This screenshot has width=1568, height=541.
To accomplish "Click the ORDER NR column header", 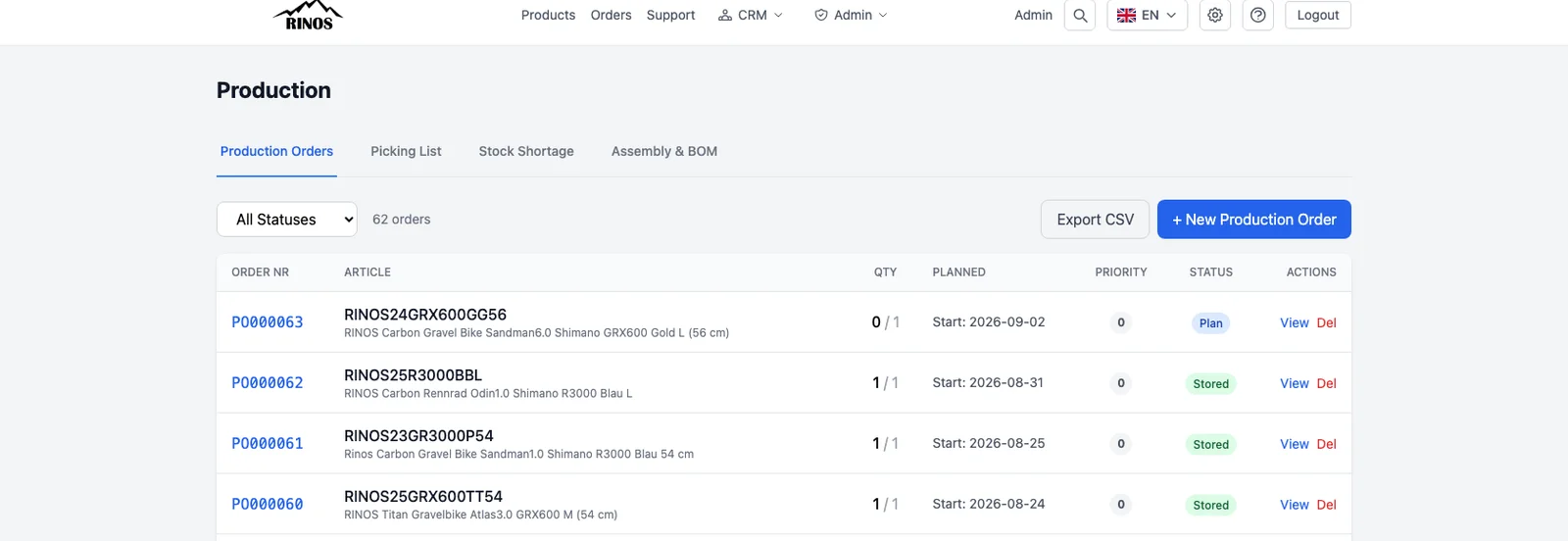I will pyautogui.click(x=260, y=272).
